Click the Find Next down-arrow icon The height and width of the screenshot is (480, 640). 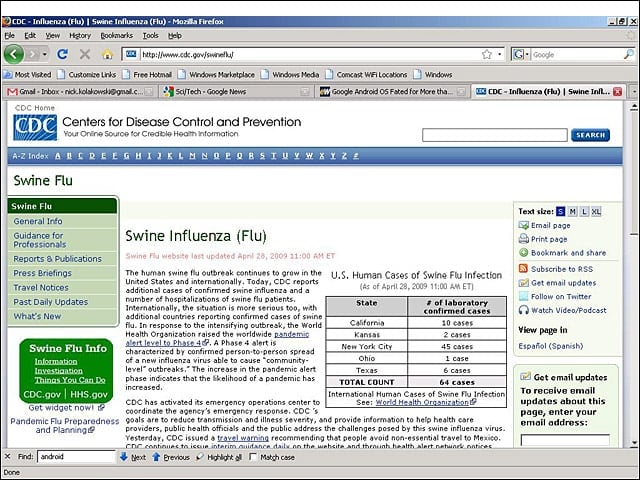[x=124, y=457]
